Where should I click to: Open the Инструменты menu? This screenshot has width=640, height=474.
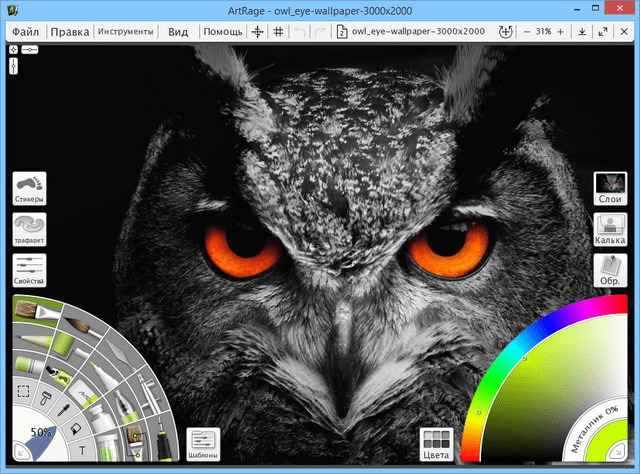(x=126, y=31)
